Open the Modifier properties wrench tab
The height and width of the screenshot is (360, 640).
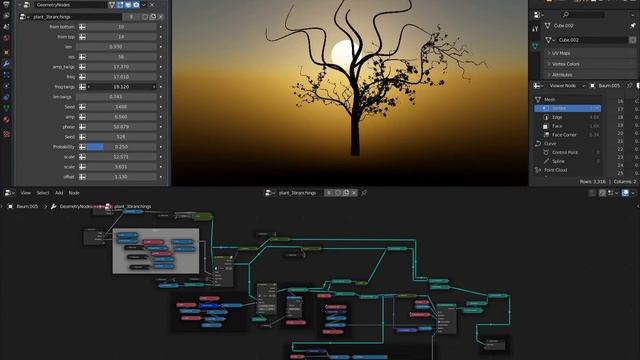(6, 64)
